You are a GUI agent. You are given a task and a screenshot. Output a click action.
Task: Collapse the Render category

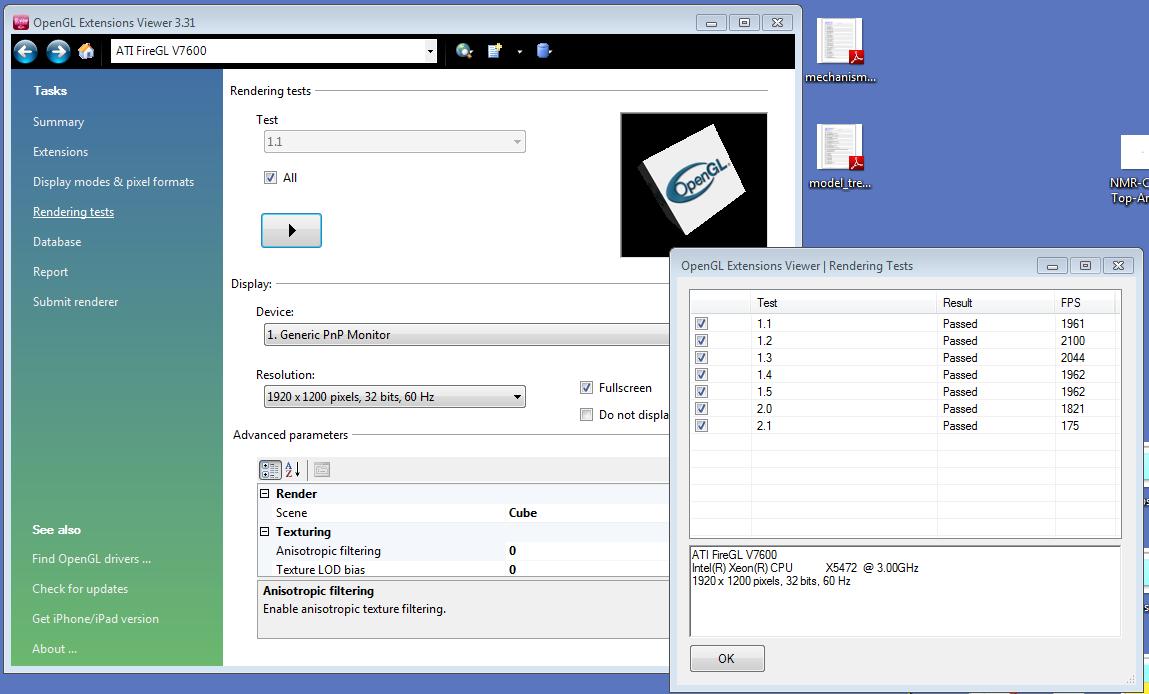pyautogui.click(x=265, y=494)
